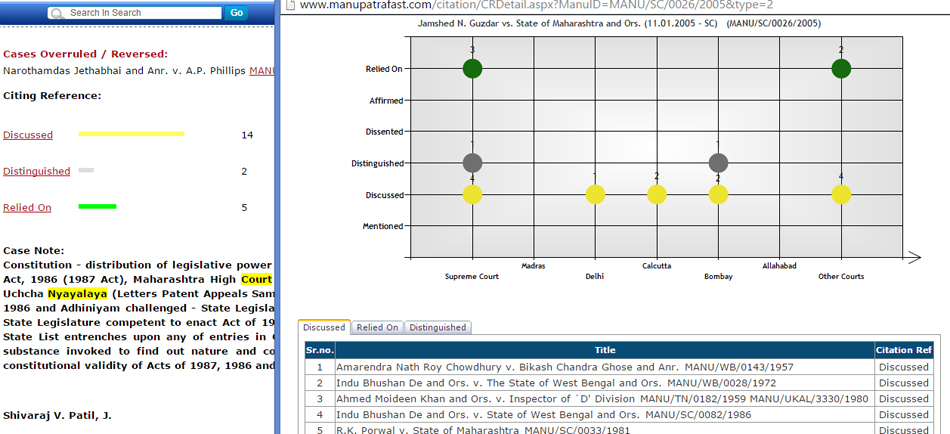This screenshot has width=950, height=434.
Task: Click the address bar URL text
Action: point(536,5)
